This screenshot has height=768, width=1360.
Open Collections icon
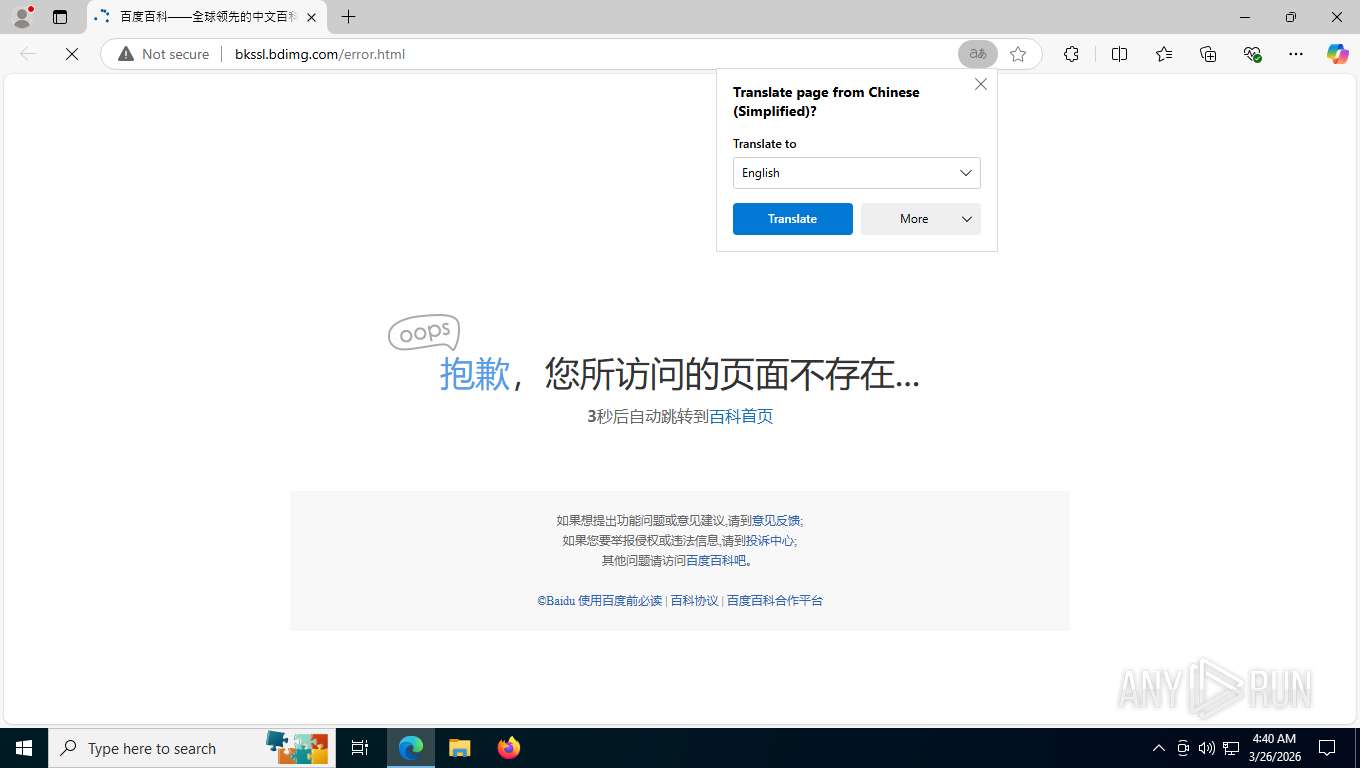[x=1208, y=54]
